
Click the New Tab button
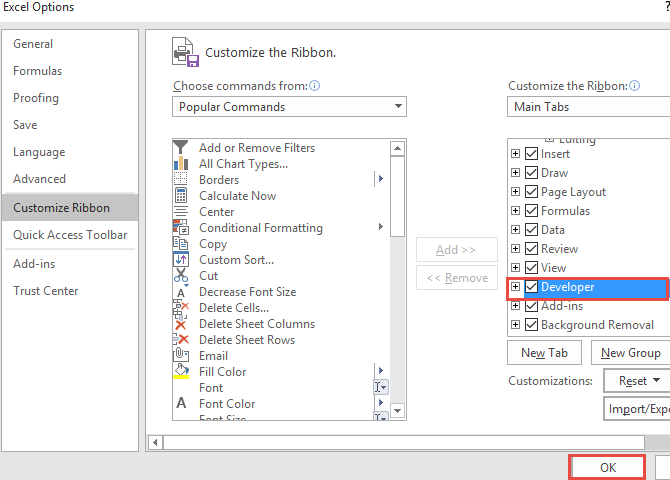pyautogui.click(x=544, y=353)
